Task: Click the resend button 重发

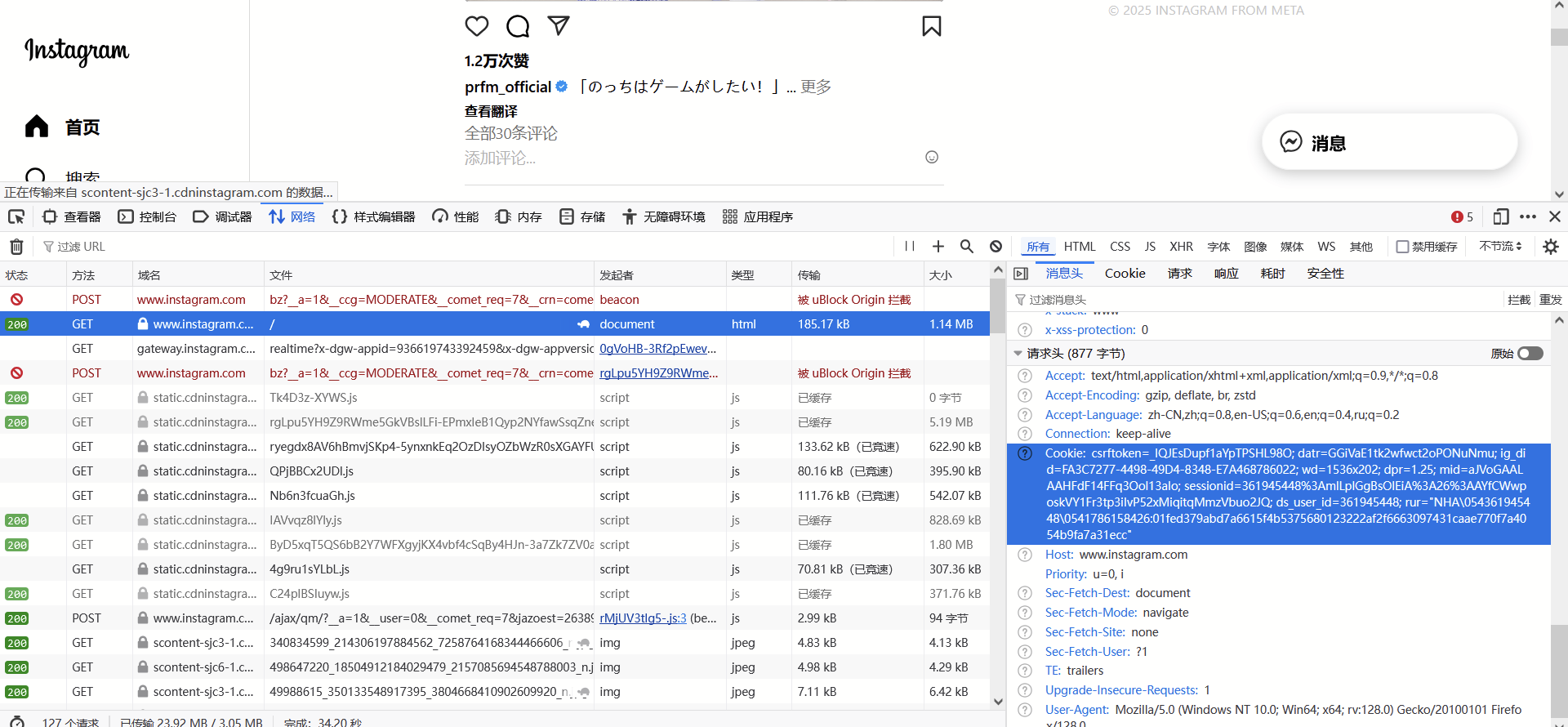Action: coord(1550,300)
